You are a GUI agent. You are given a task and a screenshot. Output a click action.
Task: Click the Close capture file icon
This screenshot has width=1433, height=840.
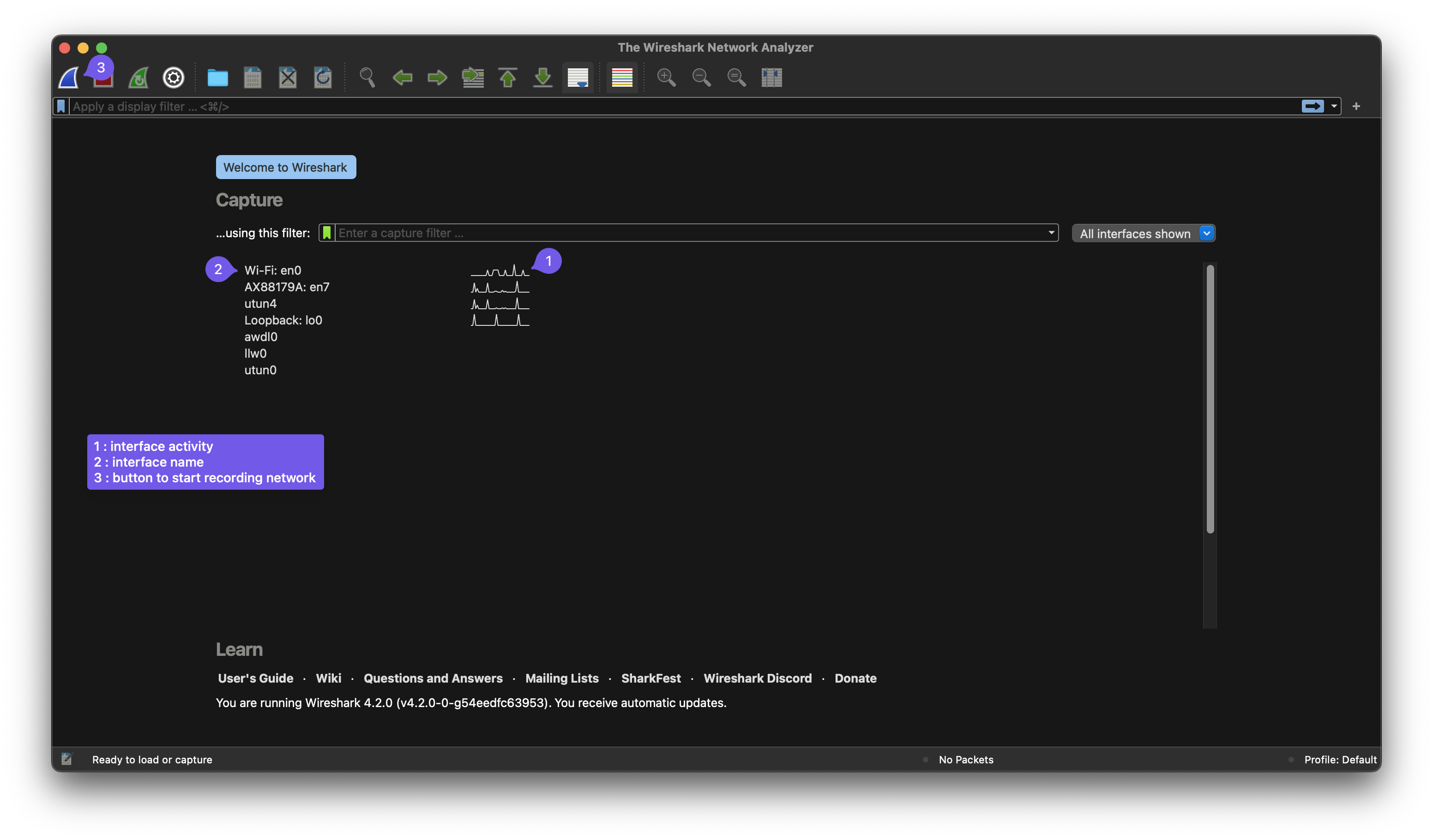[288, 77]
